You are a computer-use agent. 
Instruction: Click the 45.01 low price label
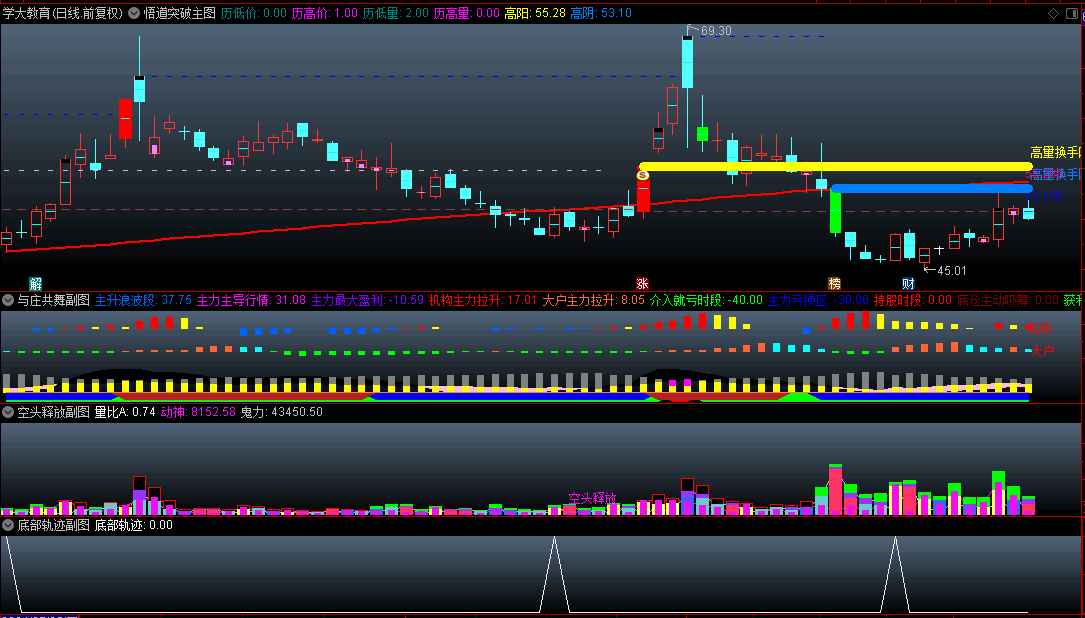click(951, 271)
